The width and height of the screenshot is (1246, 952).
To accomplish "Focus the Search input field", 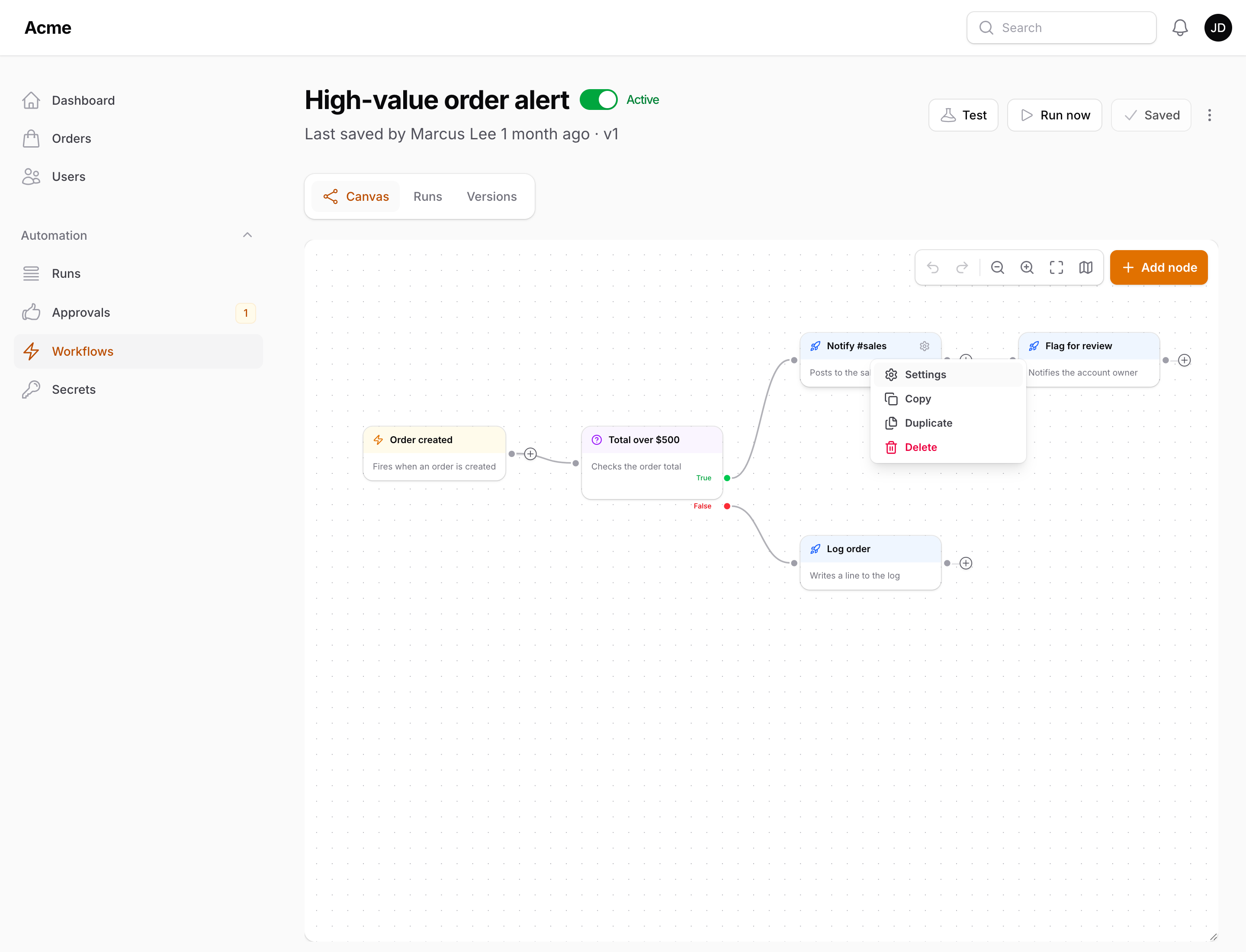I will click(1061, 28).
